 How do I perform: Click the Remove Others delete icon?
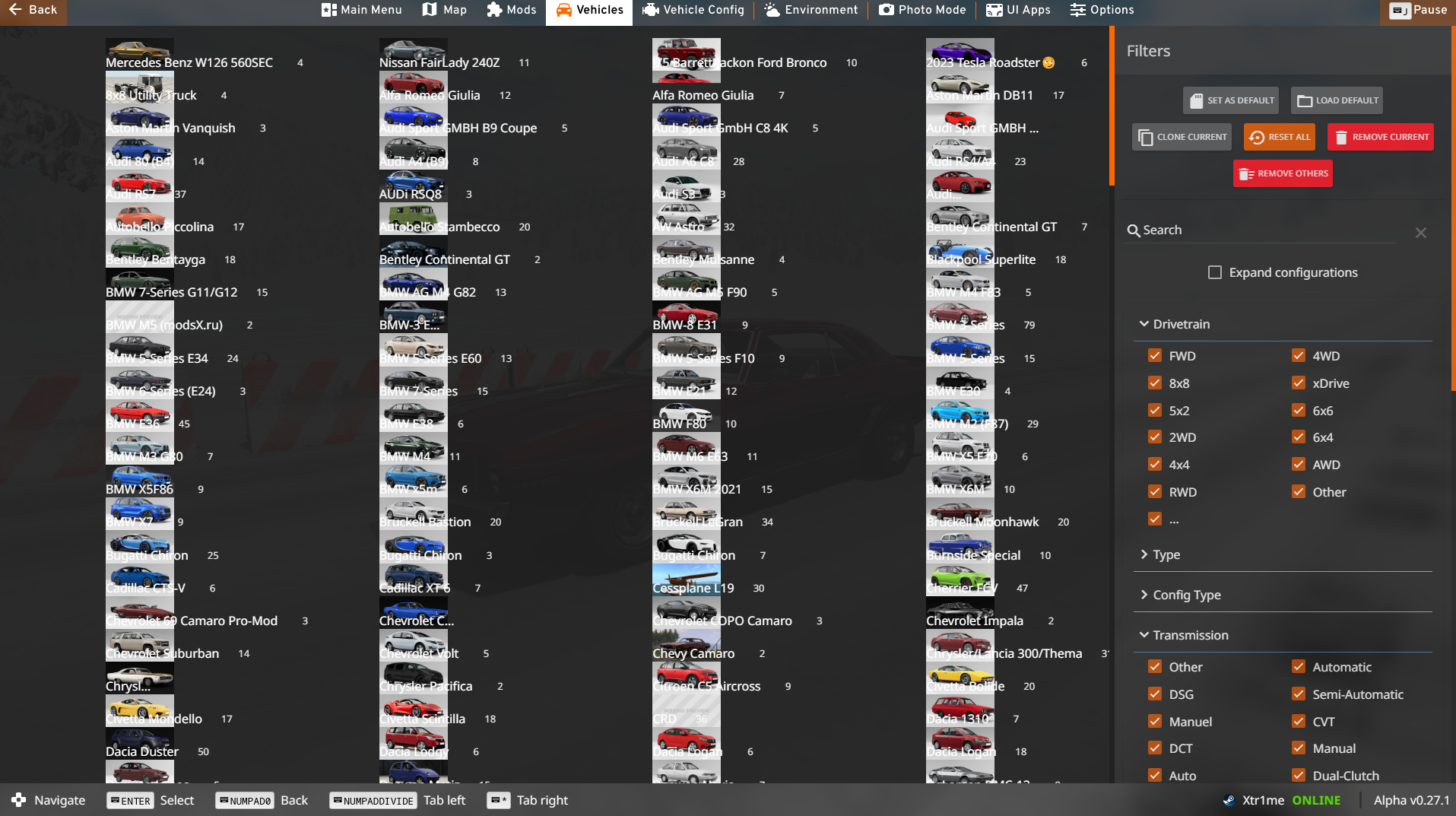[x=1245, y=174]
